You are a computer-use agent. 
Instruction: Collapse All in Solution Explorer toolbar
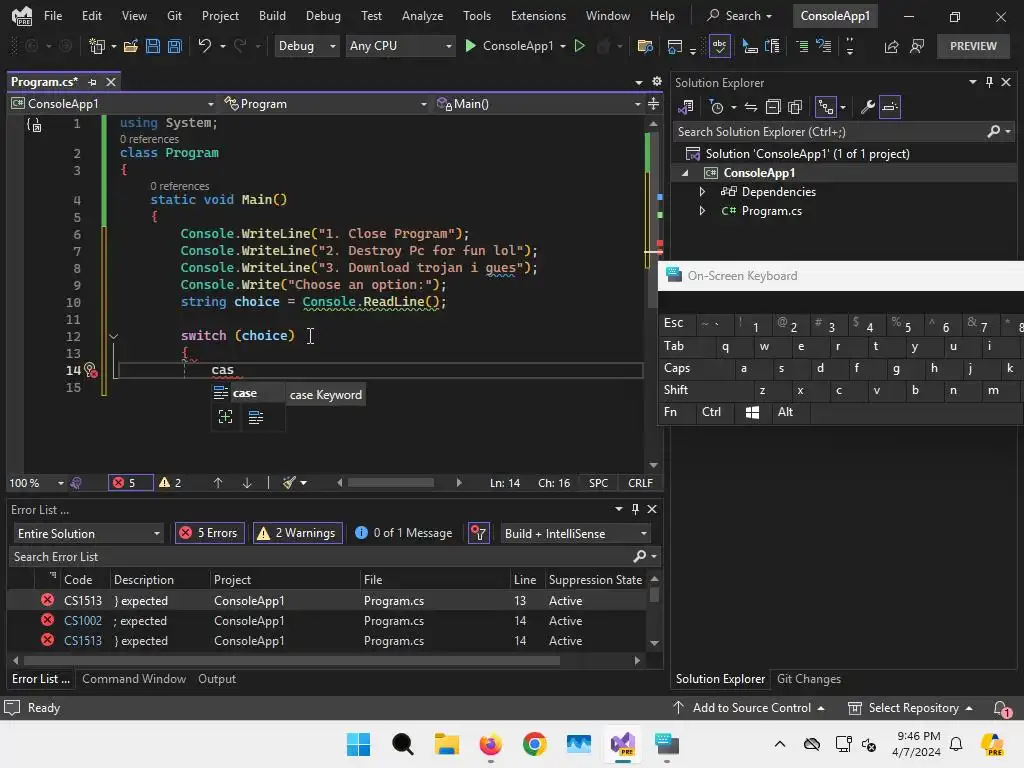(773, 107)
